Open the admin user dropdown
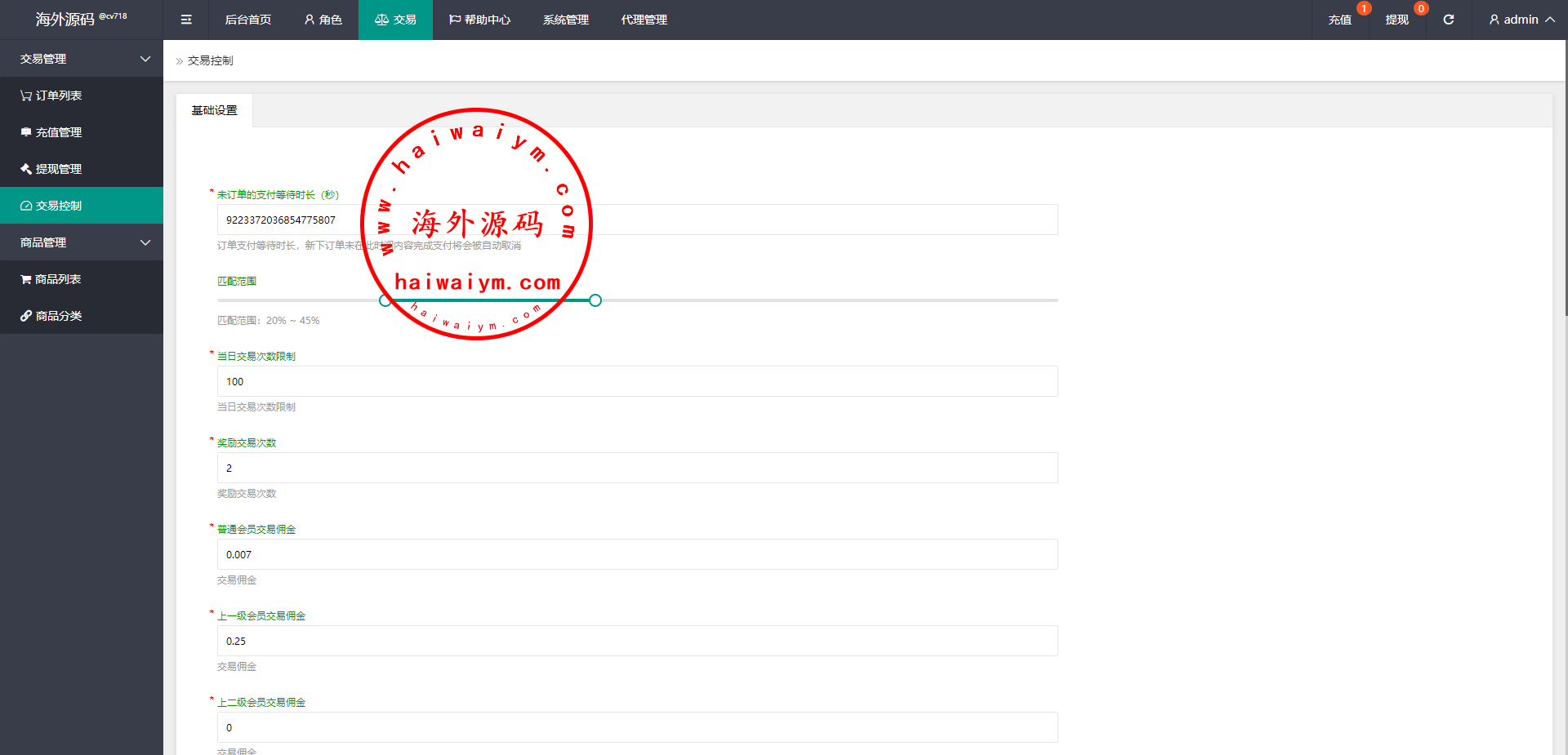This screenshot has width=1568, height=755. click(1521, 20)
